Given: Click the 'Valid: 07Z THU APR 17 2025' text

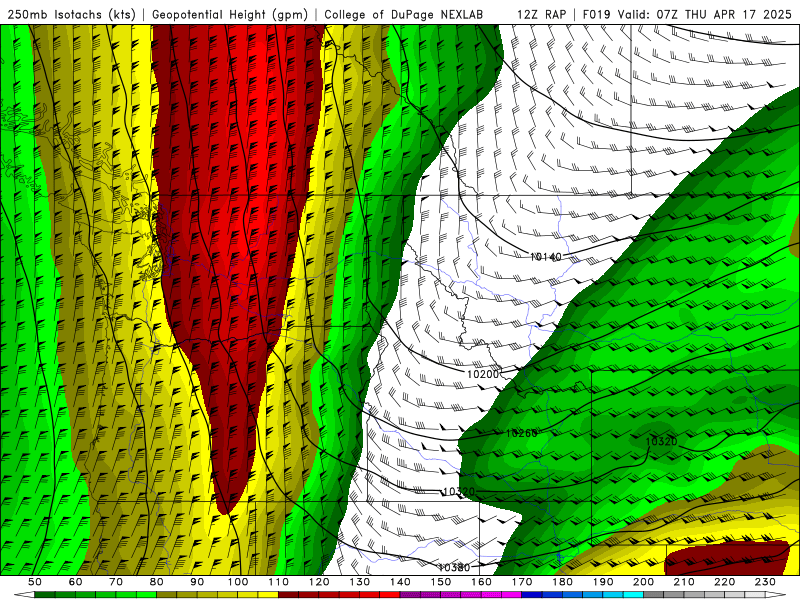Looking at the screenshot, I should point(705,14).
